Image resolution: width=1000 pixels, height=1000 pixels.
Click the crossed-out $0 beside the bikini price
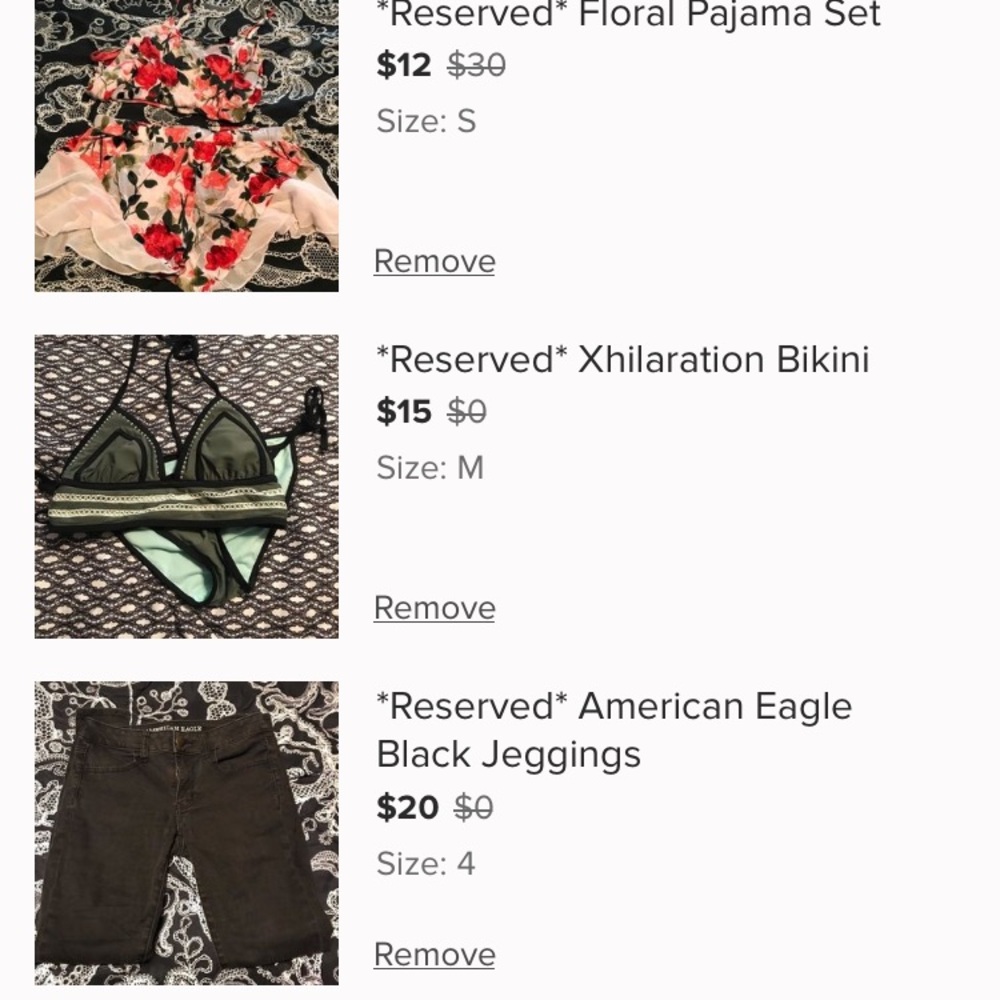pyautogui.click(x=468, y=410)
